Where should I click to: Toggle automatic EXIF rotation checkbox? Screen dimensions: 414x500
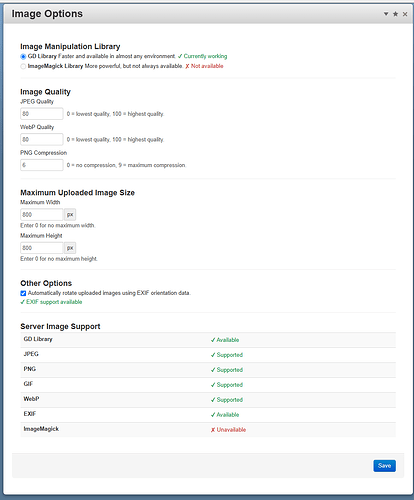pos(23,293)
